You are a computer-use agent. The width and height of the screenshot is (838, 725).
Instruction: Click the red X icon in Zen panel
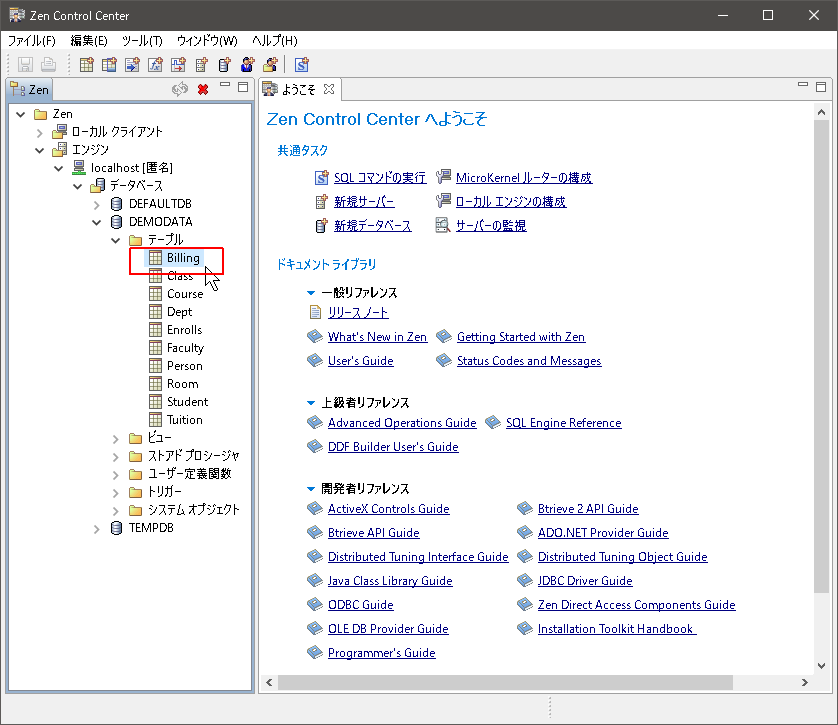click(203, 89)
